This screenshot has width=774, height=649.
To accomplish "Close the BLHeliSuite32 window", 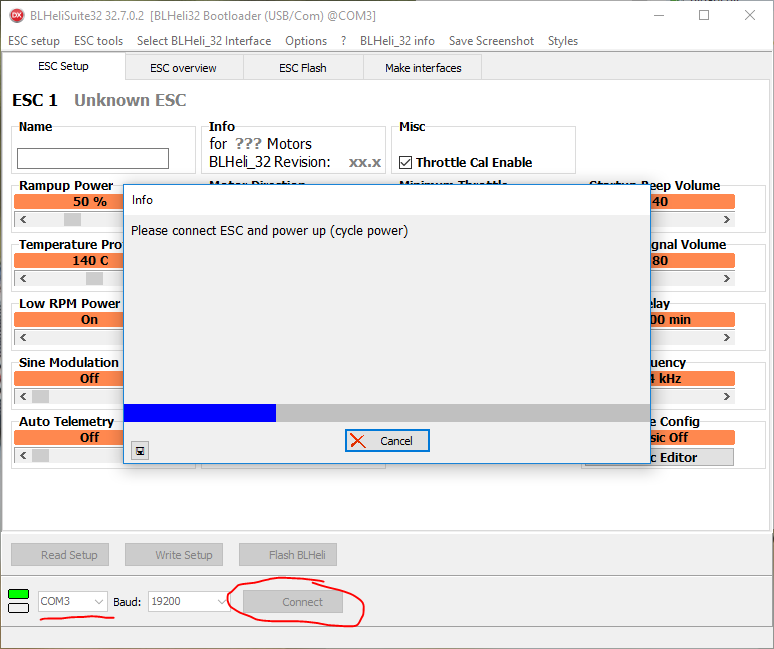I will [750, 15].
